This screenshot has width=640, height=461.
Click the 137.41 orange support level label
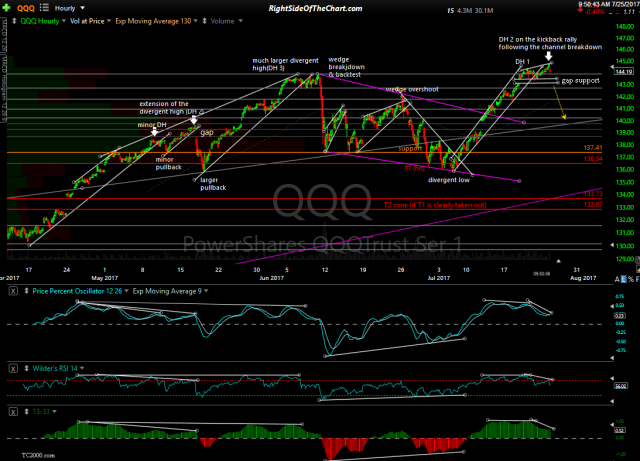[x=593, y=148]
